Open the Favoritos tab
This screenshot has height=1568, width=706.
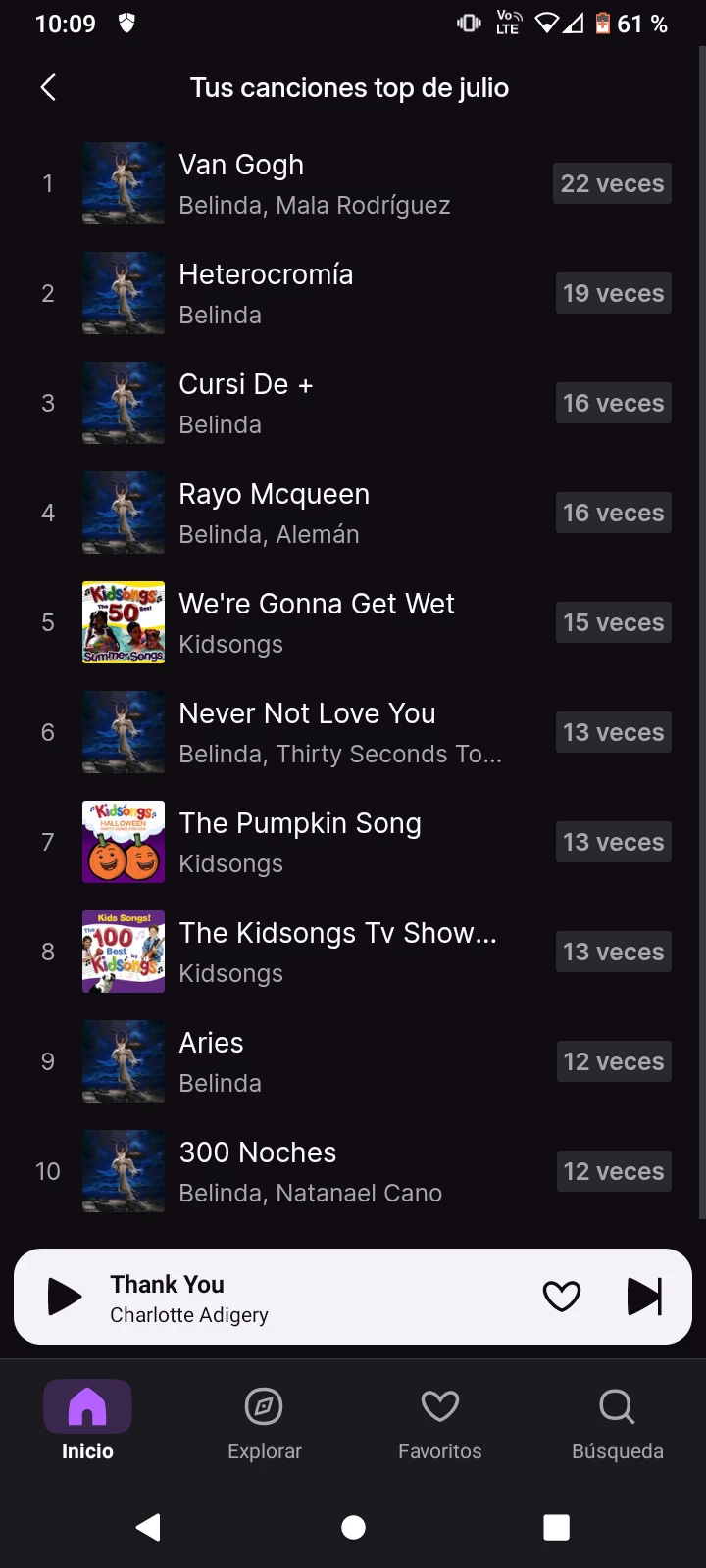tap(439, 1421)
